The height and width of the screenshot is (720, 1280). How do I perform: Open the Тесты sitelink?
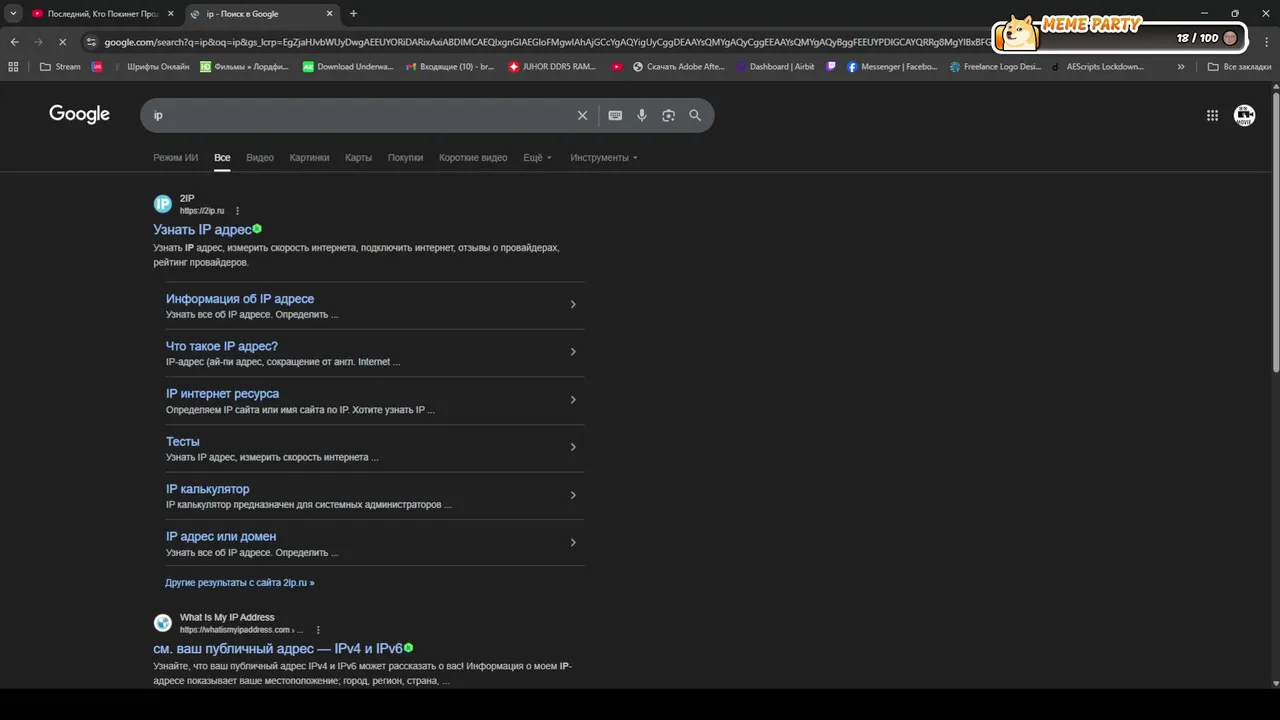click(x=183, y=441)
